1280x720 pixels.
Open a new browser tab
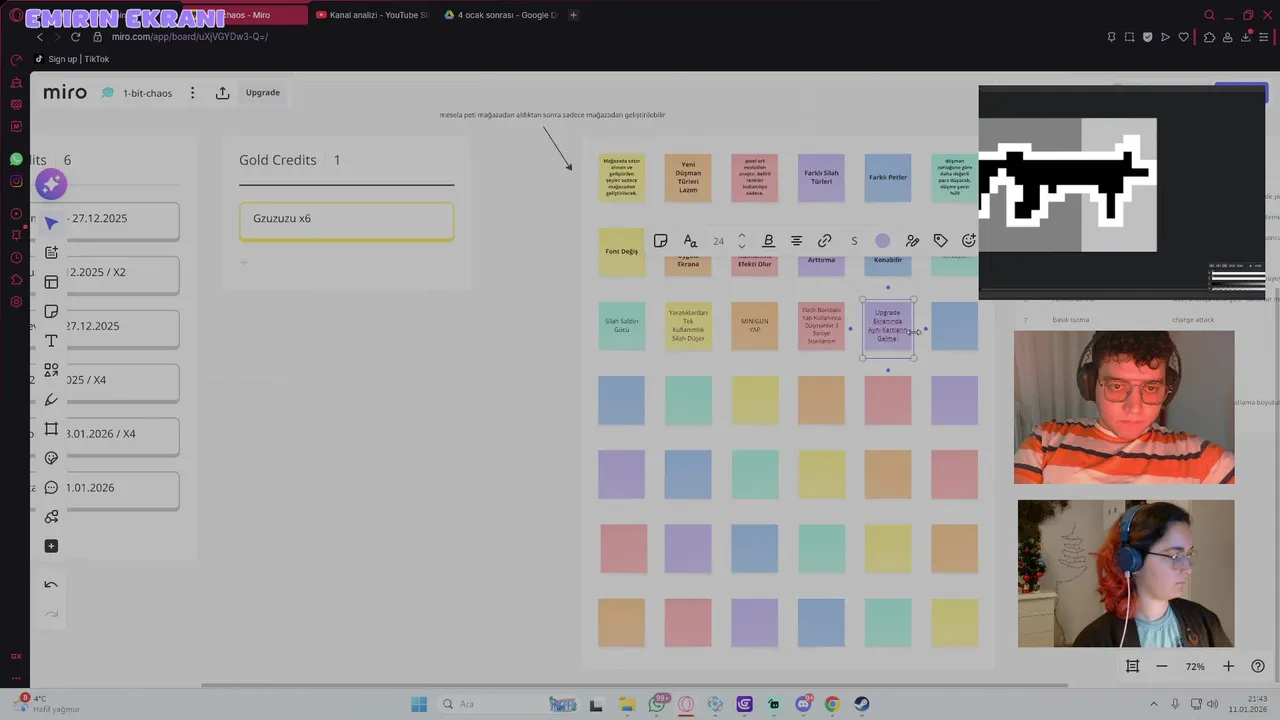point(573,15)
